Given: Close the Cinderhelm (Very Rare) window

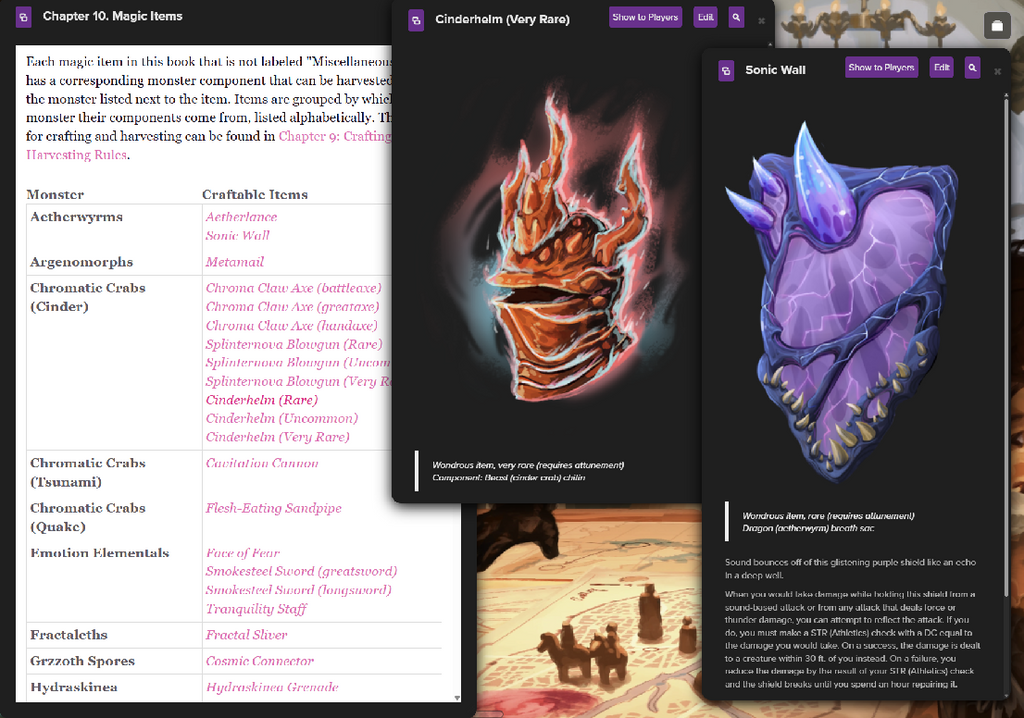Looking at the screenshot, I should click(x=761, y=21).
